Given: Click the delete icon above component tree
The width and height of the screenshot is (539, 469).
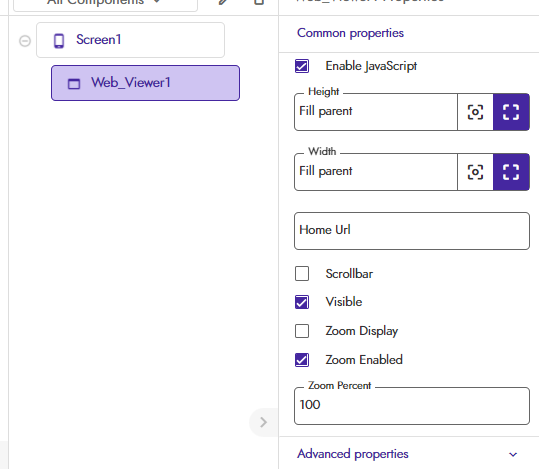Looking at the screenshot, I should 259,2.
